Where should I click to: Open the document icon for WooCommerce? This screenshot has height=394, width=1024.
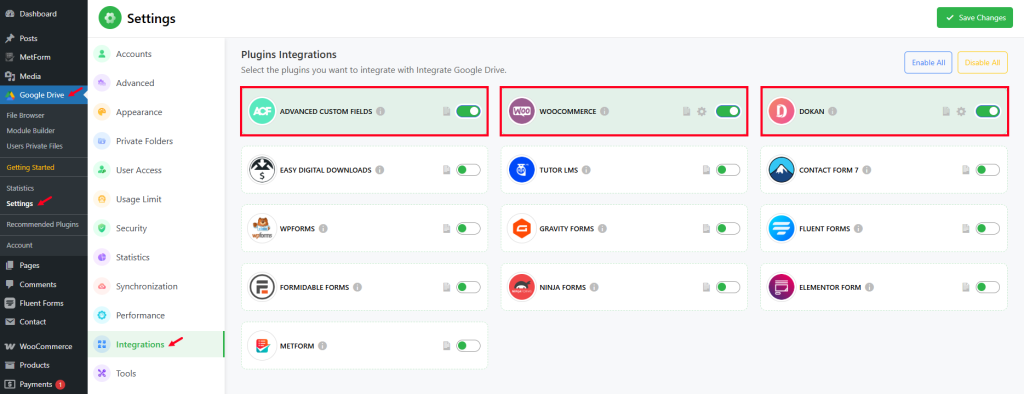click(686, 111)
